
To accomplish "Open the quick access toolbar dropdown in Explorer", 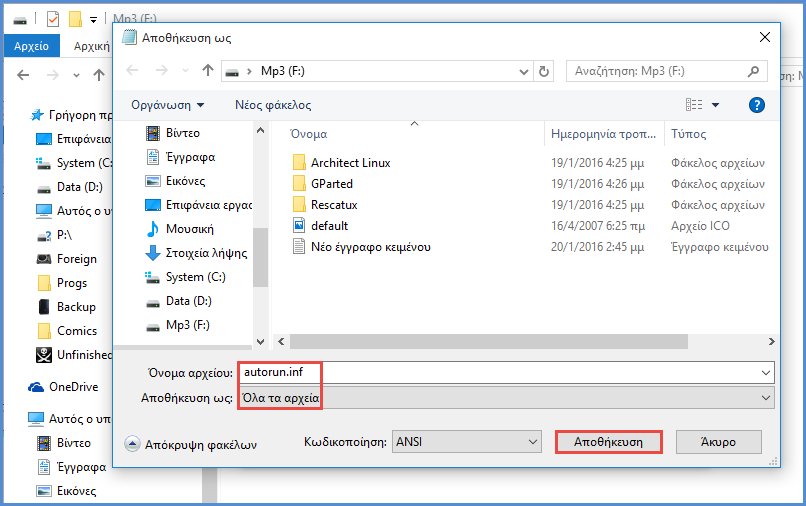I will 93,20.
